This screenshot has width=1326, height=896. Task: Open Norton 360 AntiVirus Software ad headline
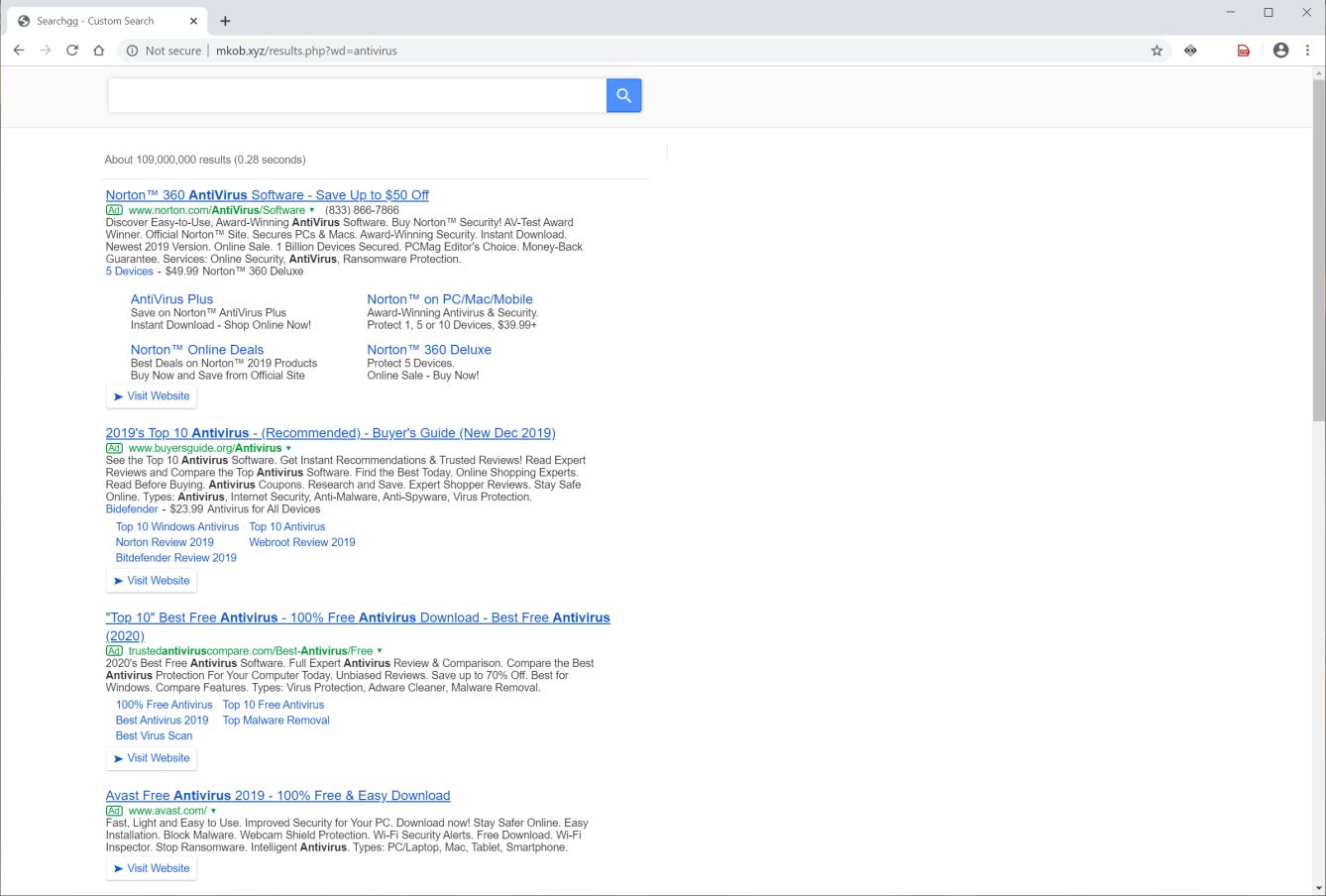268,195
